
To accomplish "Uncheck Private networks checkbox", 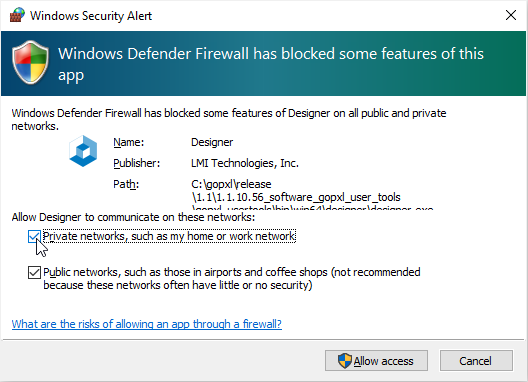I will pos(34,236).
